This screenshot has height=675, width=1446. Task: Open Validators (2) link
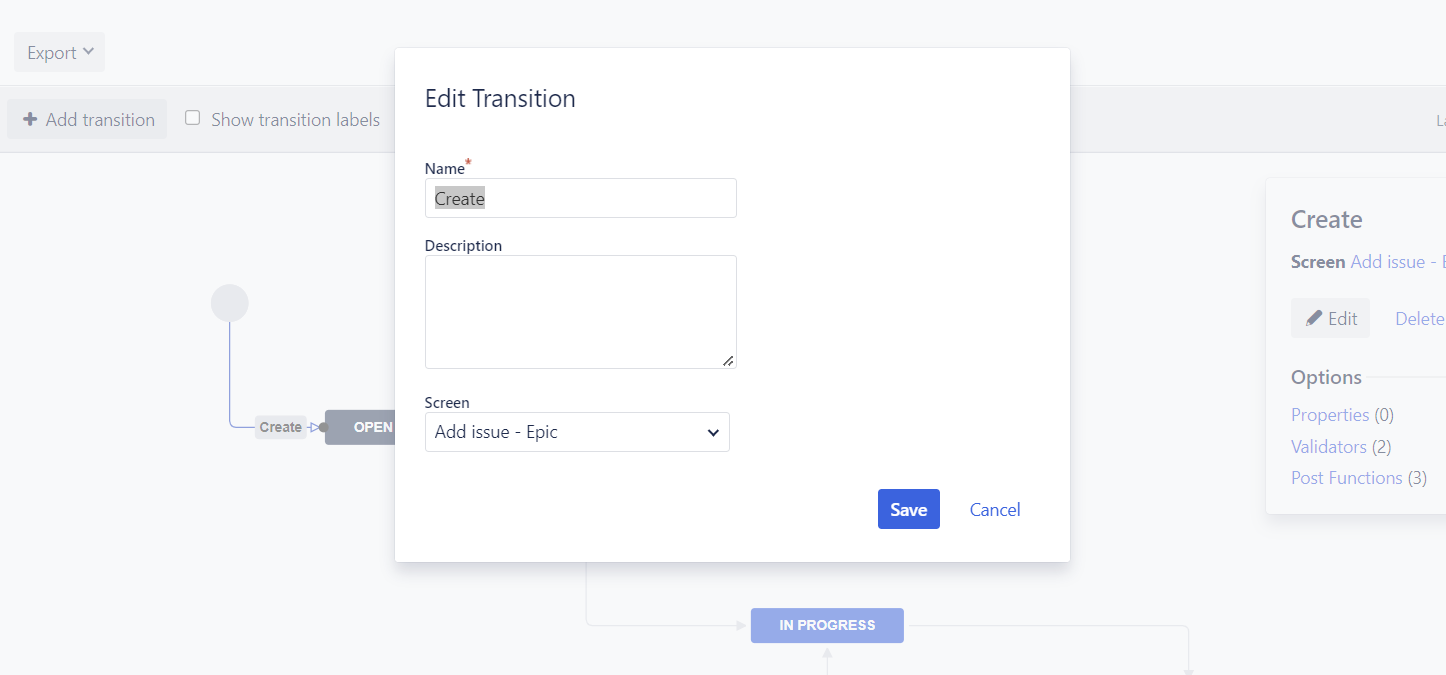coord(1328,446)
